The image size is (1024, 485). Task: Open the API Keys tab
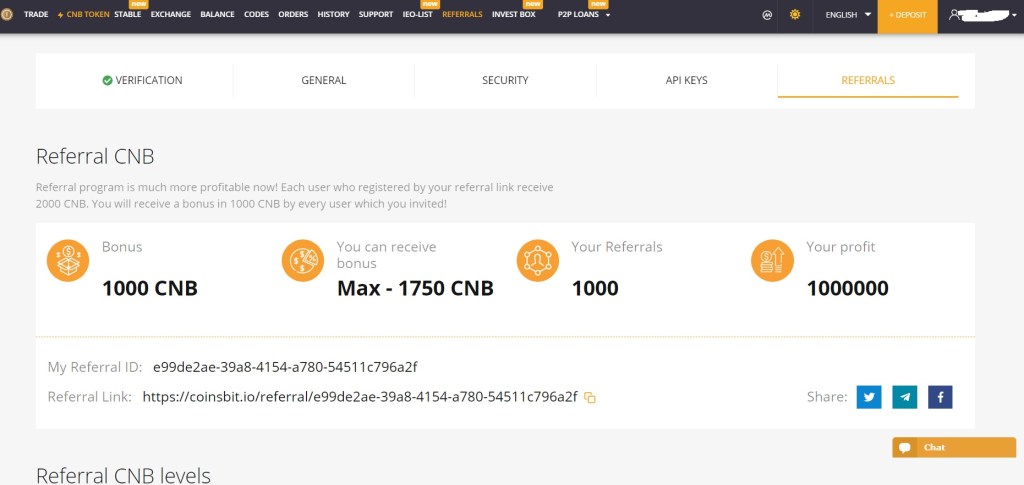point(686,80)
